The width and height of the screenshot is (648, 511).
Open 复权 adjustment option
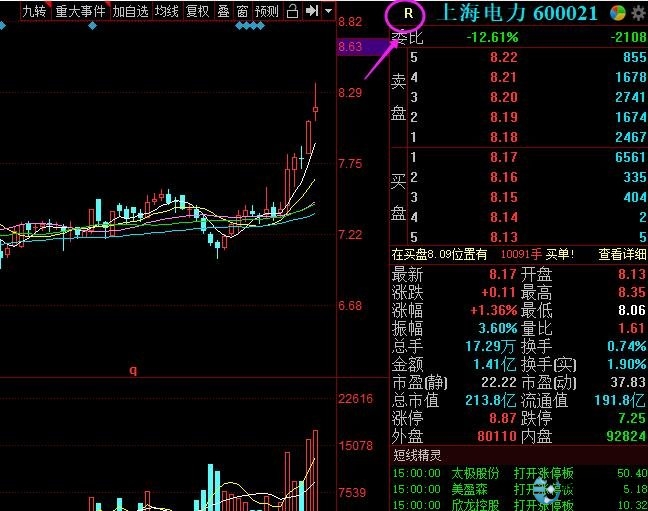(198, 11)
